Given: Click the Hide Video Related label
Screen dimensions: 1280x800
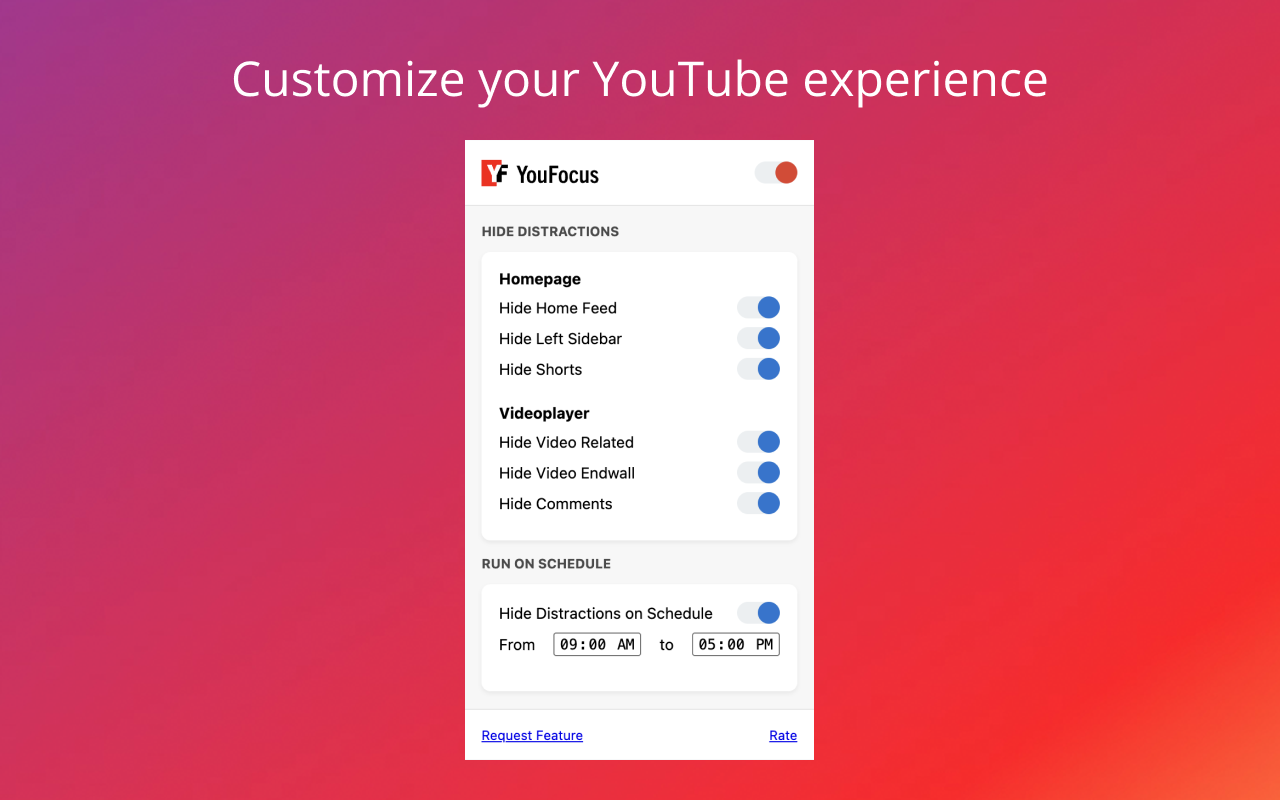Looking at the screenshot, I should pyautogui.click(x=566, y=442).
